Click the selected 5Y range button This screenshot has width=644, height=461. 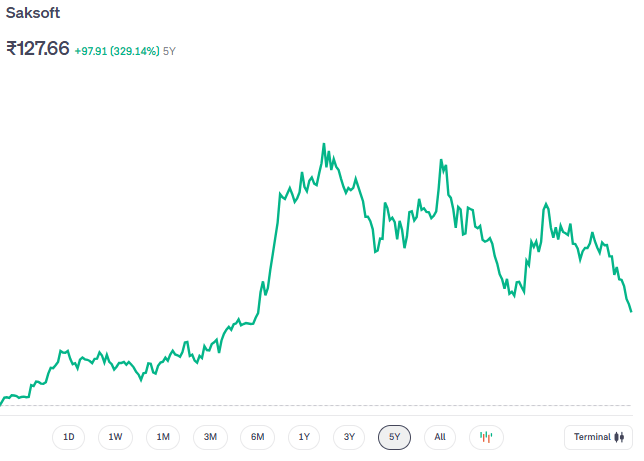(x=395, y=437)
